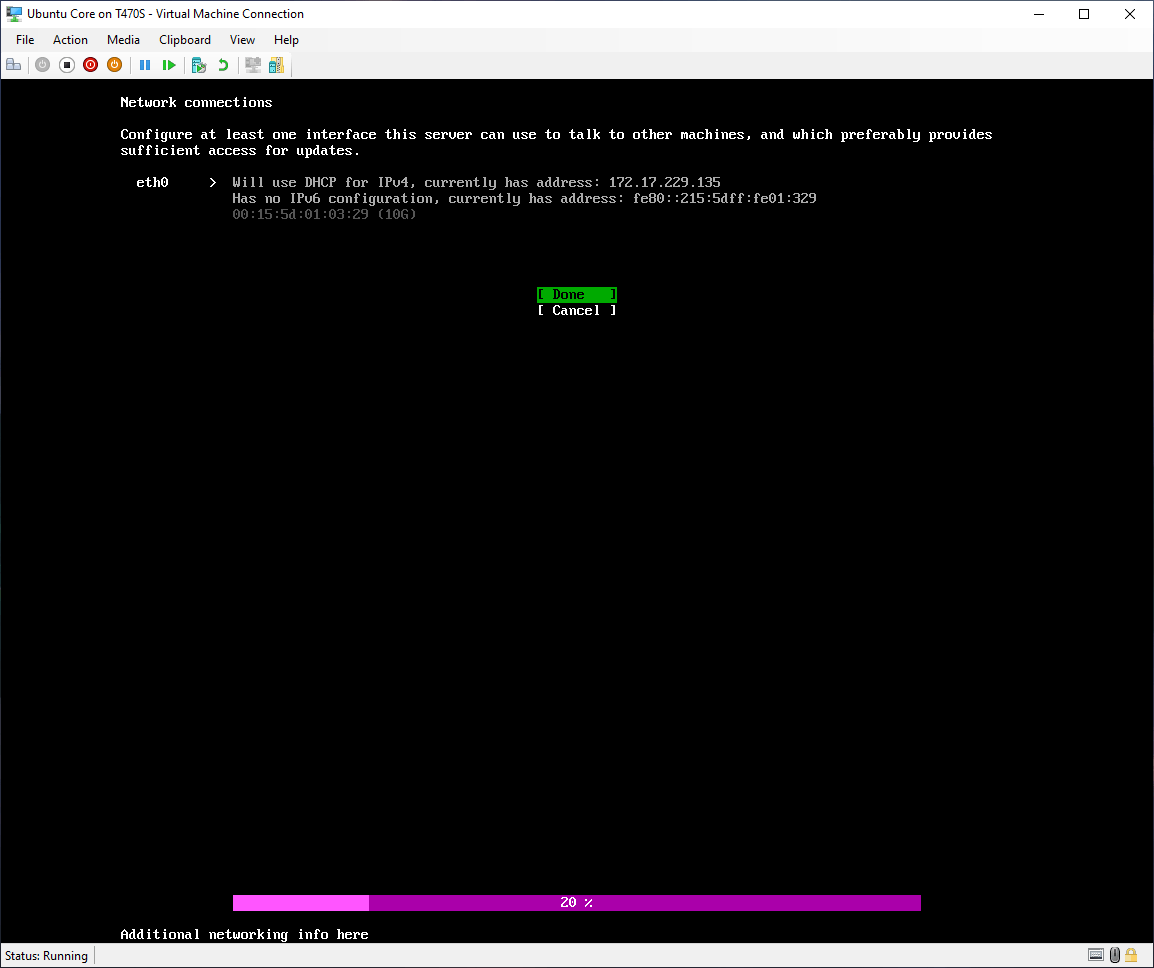Click the Virtual Machine Connection title bar icon

coord(14,13)
